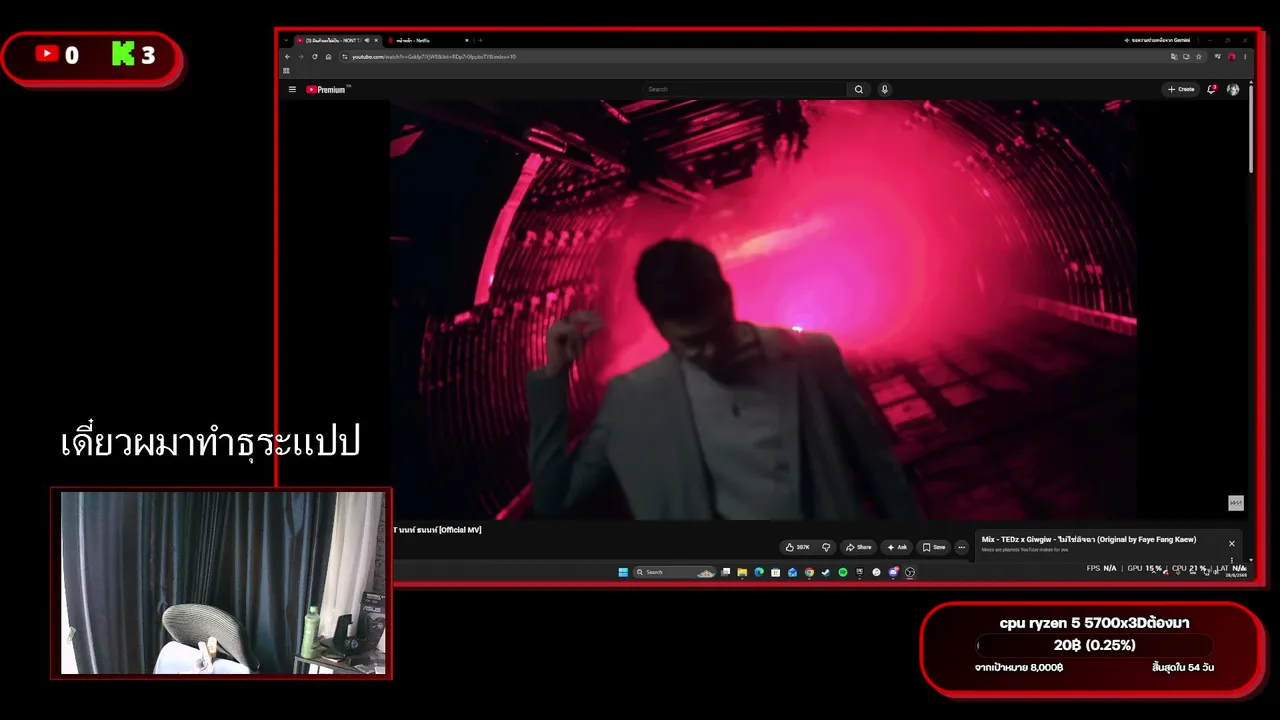Image resolution: width=1280 pixels, height=720 pixels.
Task: Open the Mix playlist options menu
Action: (x=1231, y=560)
